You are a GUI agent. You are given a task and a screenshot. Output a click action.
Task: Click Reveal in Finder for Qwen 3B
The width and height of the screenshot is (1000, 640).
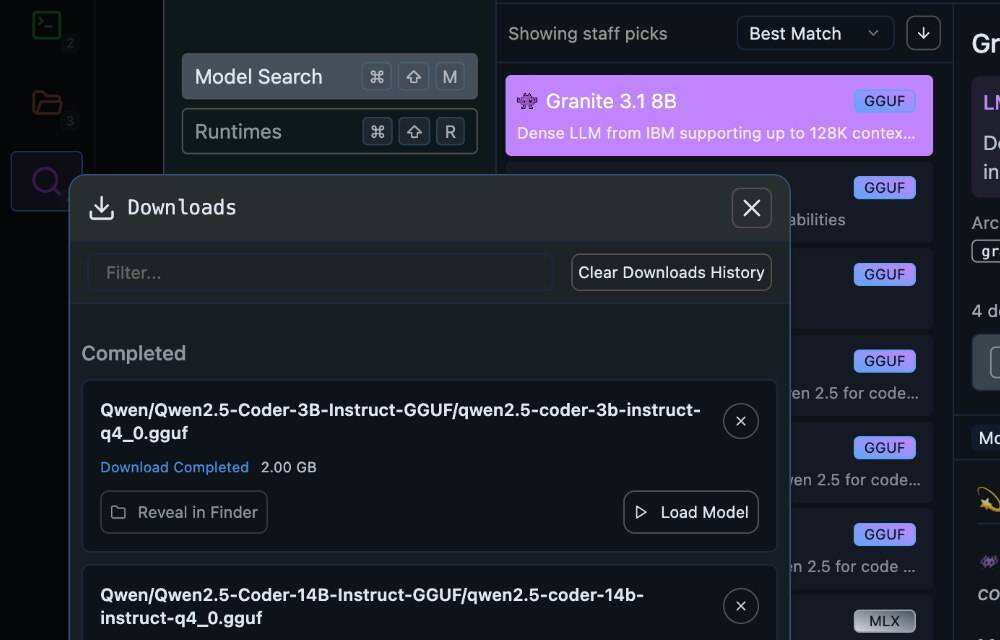tap(184, 512)
